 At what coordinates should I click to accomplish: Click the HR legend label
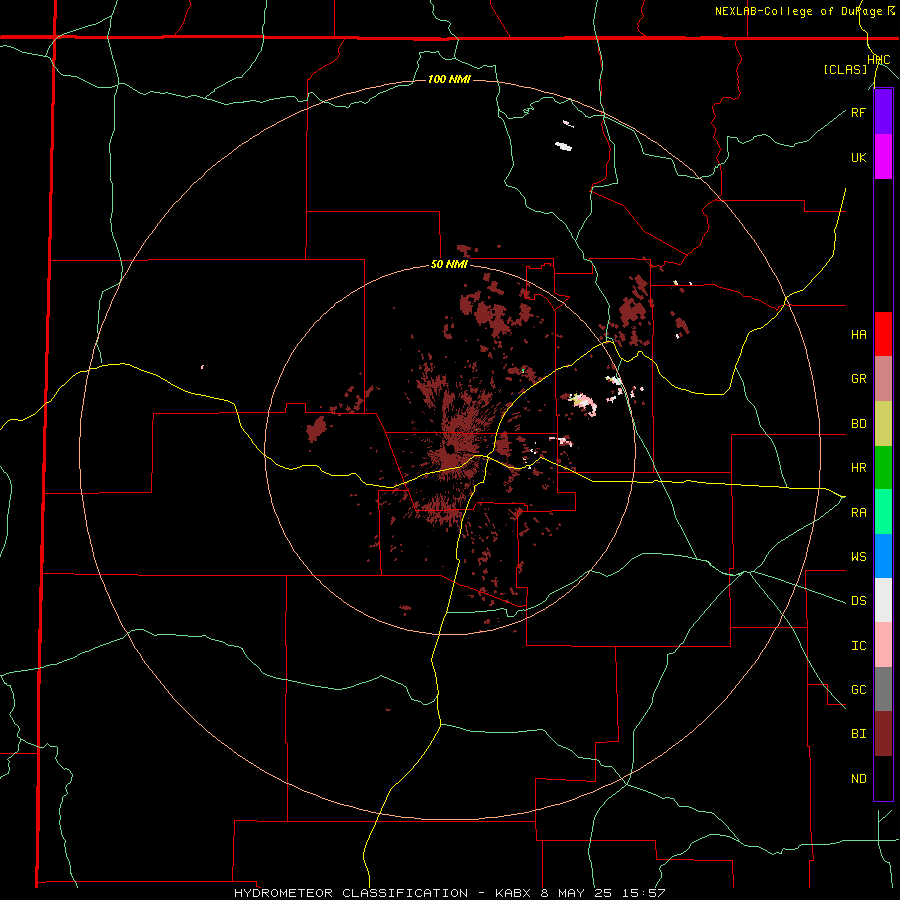858,468
